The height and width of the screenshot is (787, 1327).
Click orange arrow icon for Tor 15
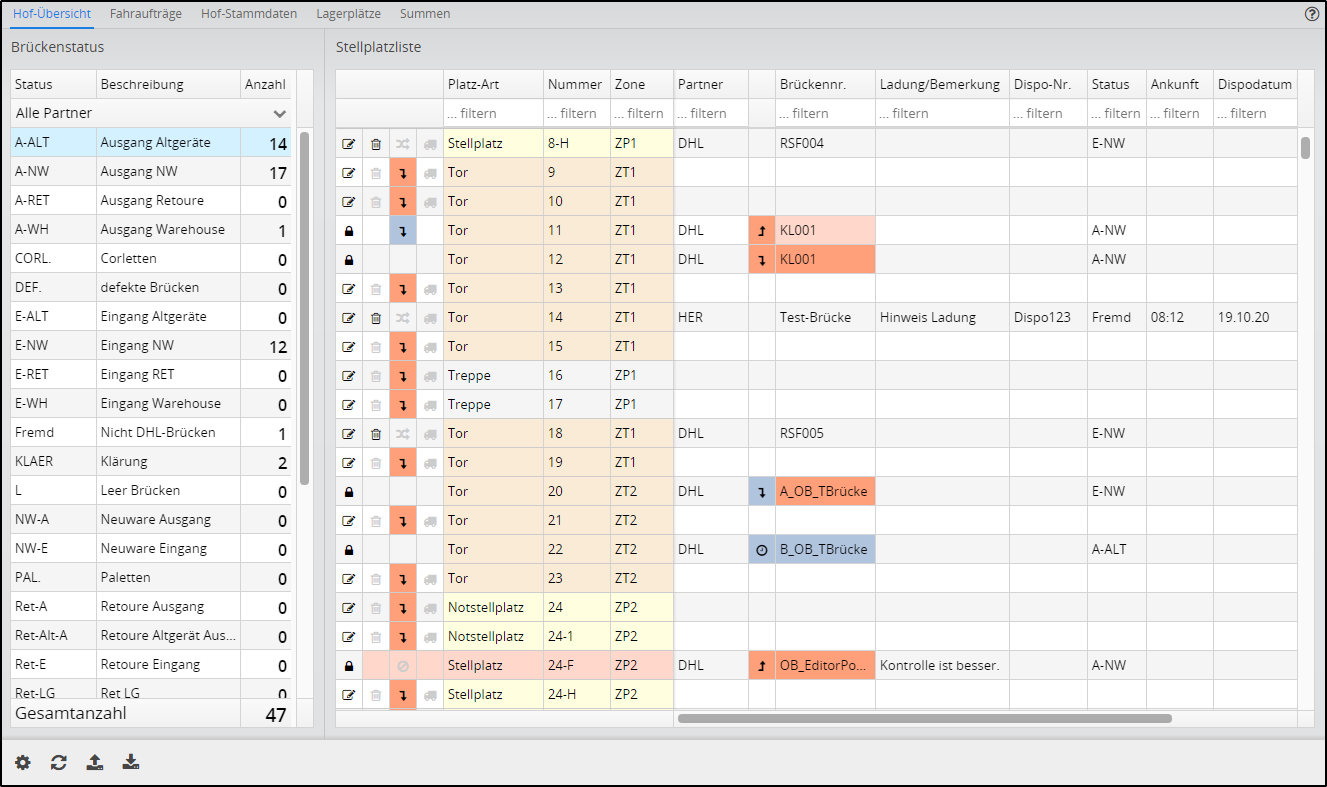[x=403, y=347]
